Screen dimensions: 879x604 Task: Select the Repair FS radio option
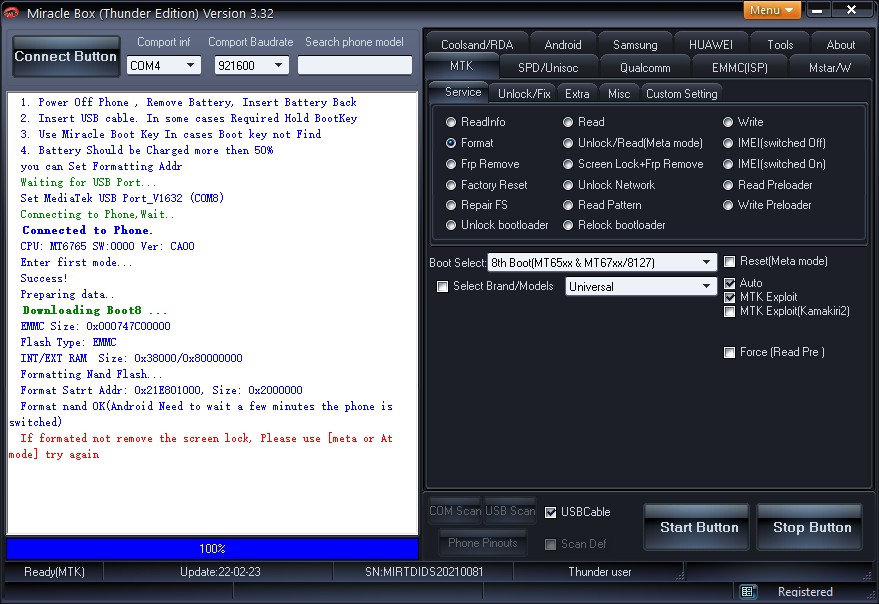[x=476, y=205]
